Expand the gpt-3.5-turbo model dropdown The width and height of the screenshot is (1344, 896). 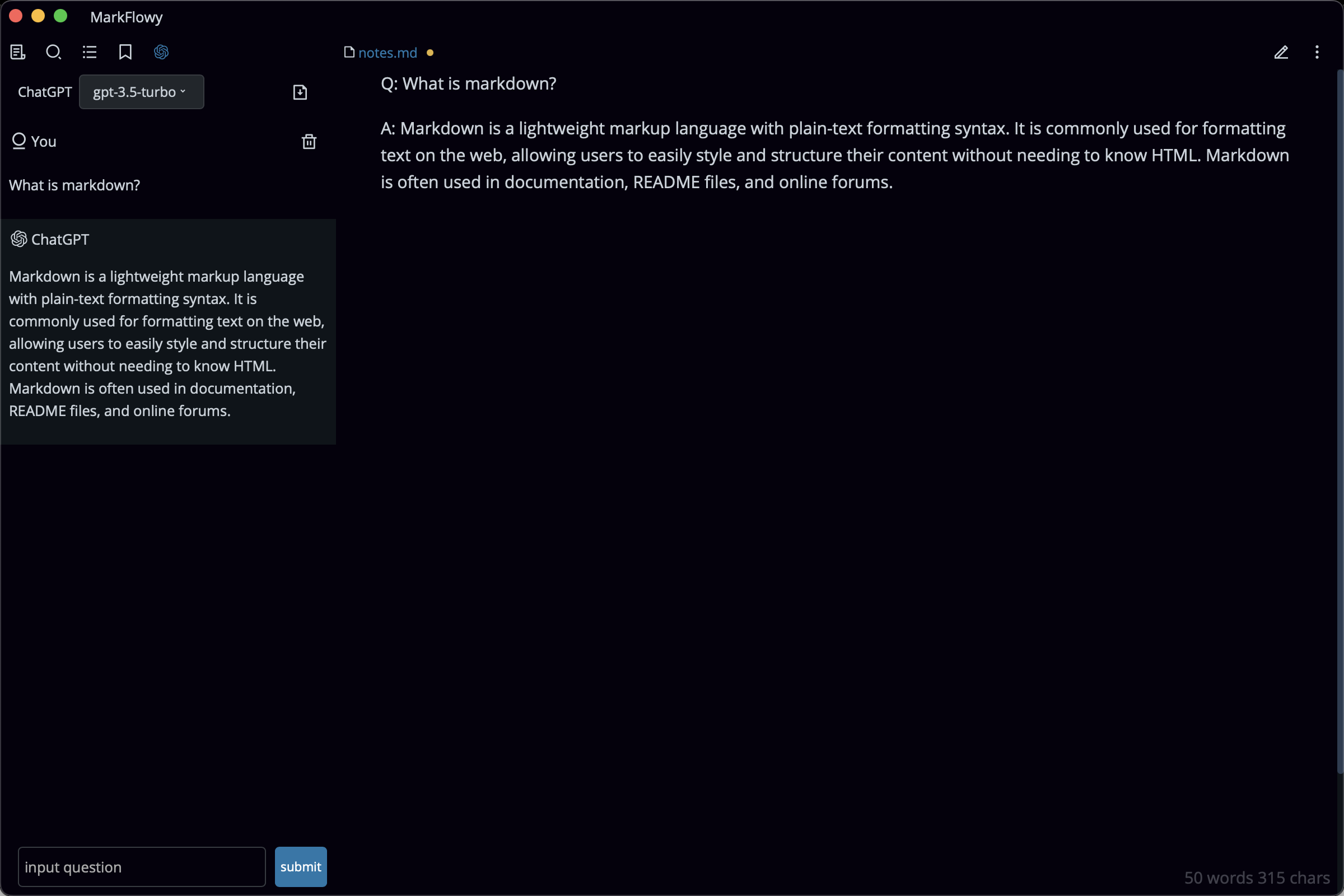[x=140, y=91]
